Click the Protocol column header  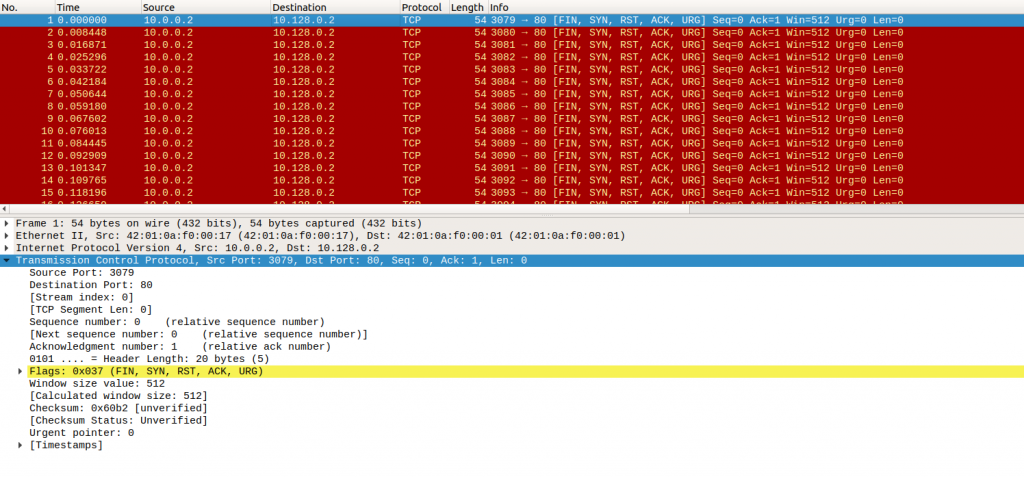coord(421,7)
